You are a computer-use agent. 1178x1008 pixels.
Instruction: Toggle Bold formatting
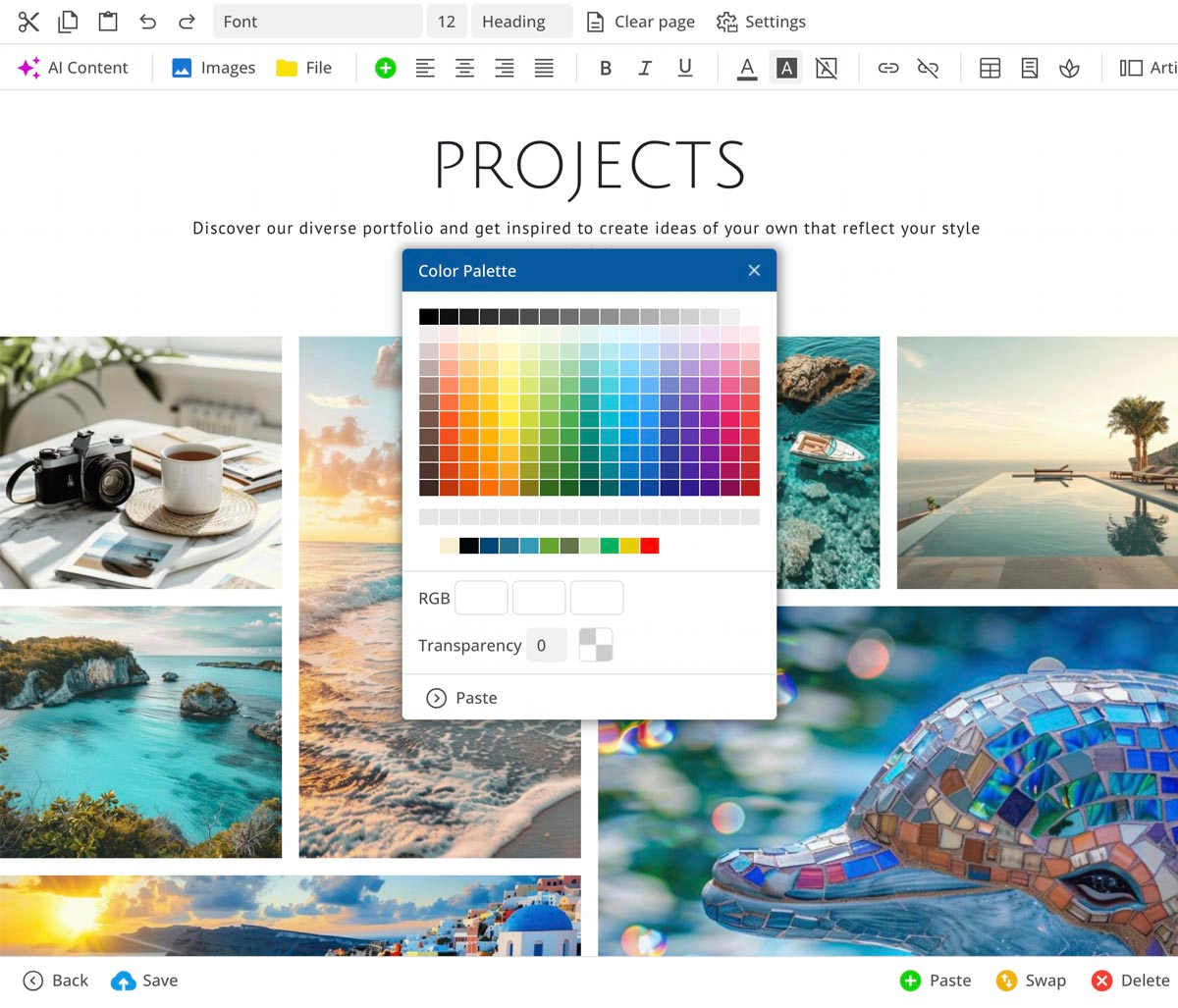(x=606, y=68)
